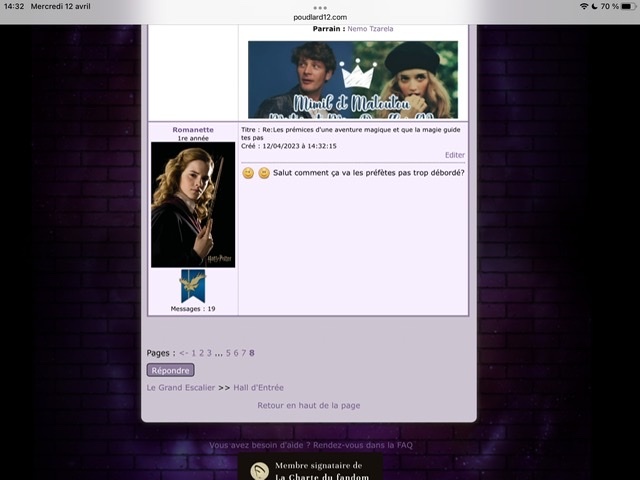Go to page 2 of the thread
Image resolution: width=640 pixels, height=480 pixels.
click(x=201, y=353)
